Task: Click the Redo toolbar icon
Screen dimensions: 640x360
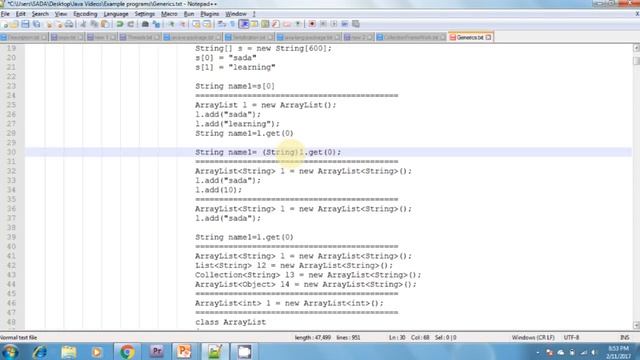Action: pyautogui.click(x=131, y=24)
